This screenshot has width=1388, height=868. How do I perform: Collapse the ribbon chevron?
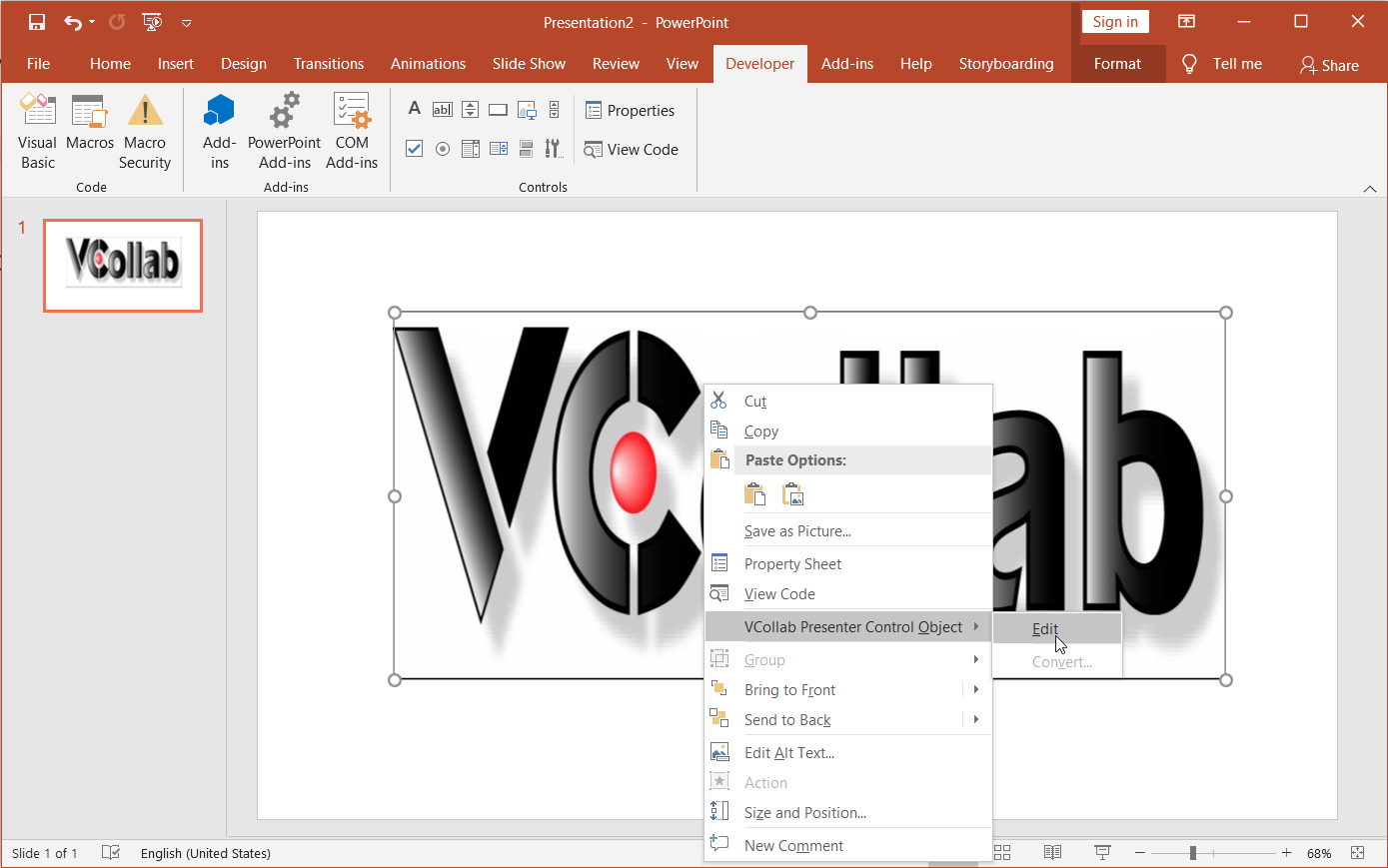click(x=1370, y=188)
